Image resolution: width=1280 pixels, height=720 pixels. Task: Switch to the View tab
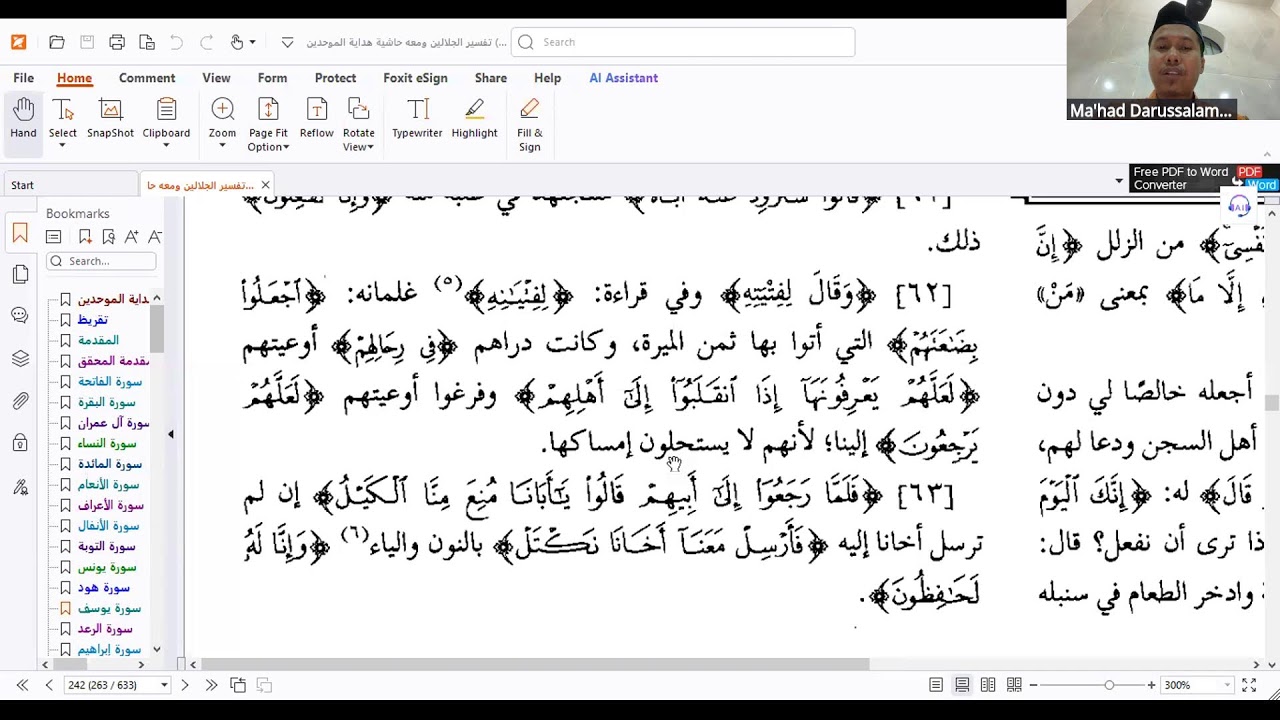(216, 78)
